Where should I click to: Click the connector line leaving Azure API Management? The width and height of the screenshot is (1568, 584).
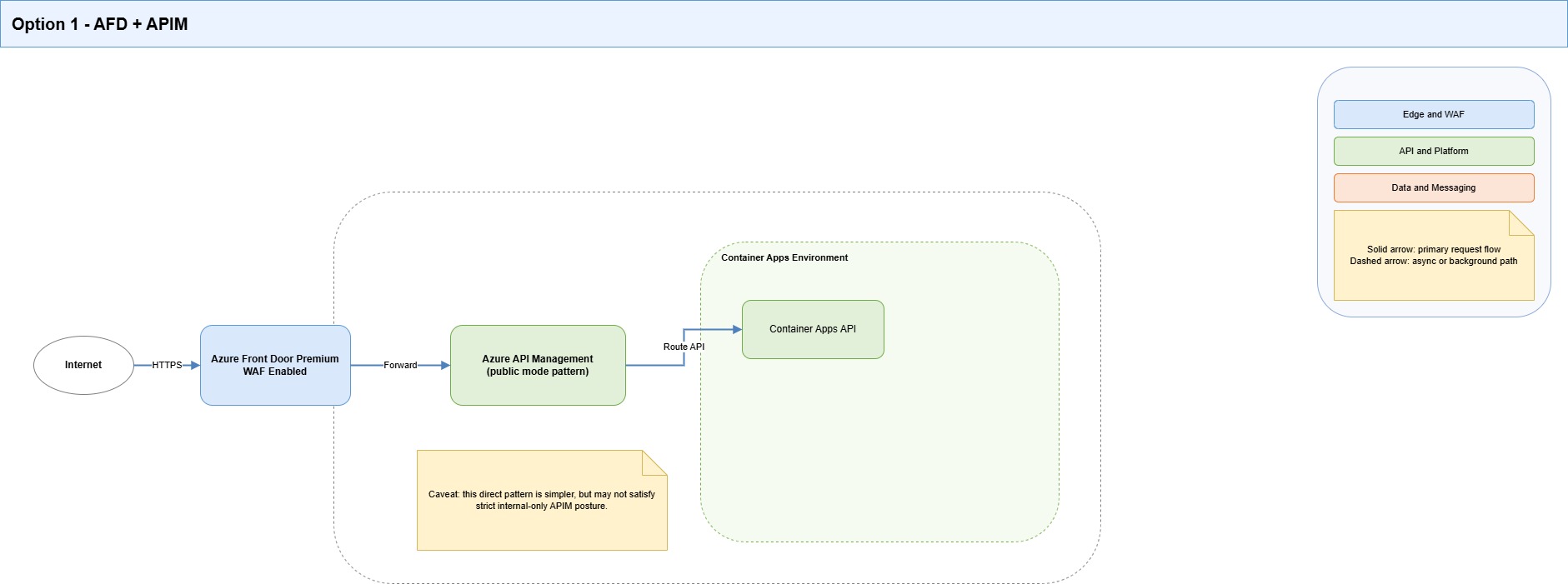(x=654, y=365)
